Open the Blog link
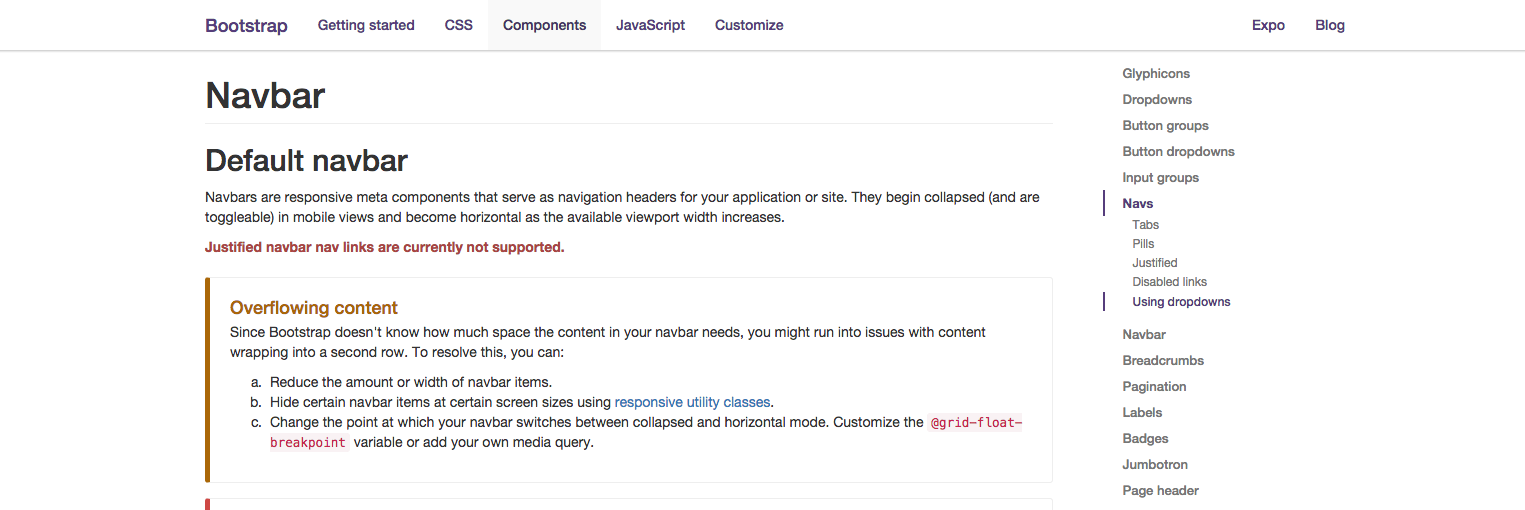 point(1330,25)
